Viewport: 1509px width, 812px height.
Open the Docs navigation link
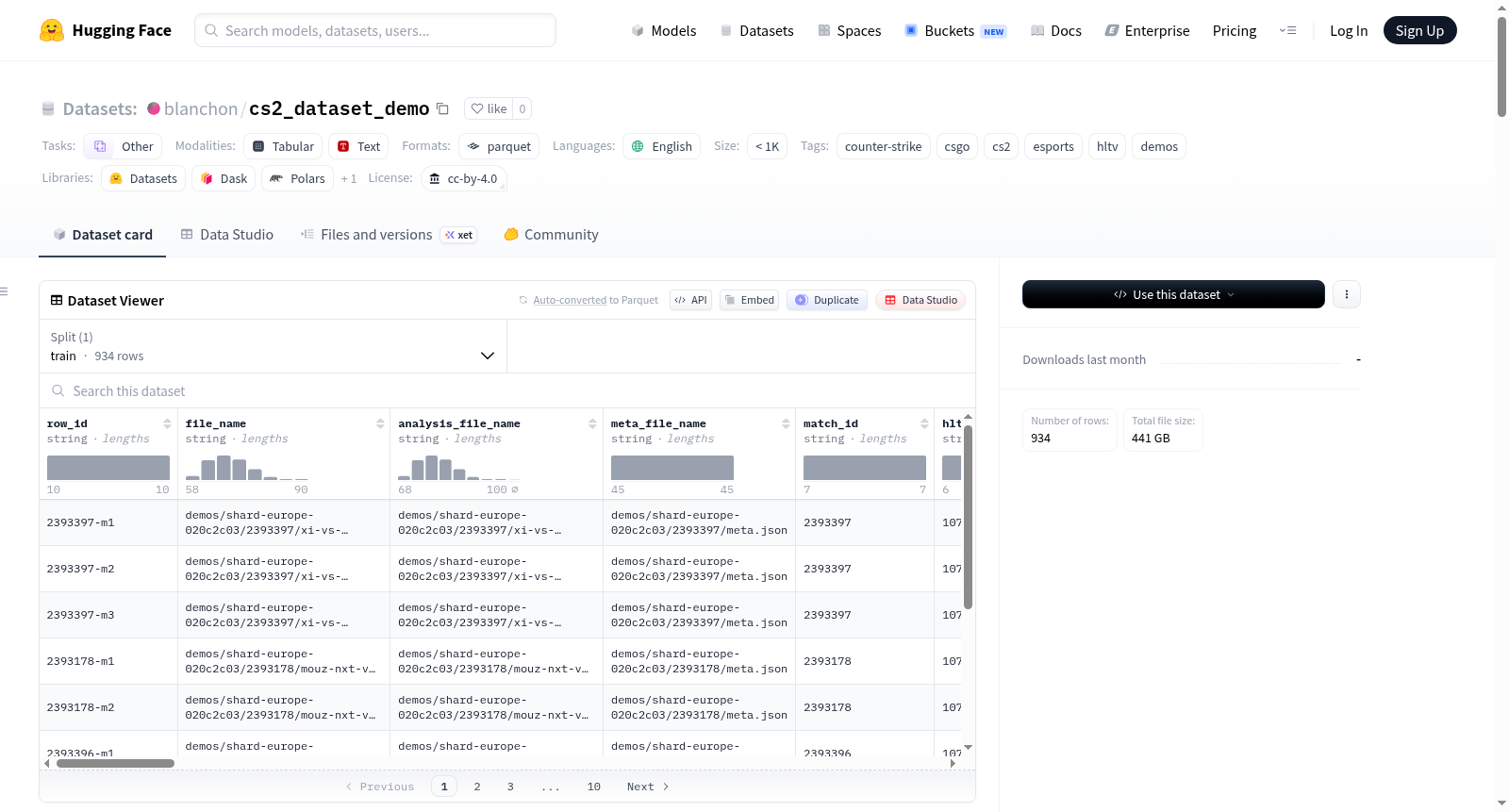[x=1055, y=30]
